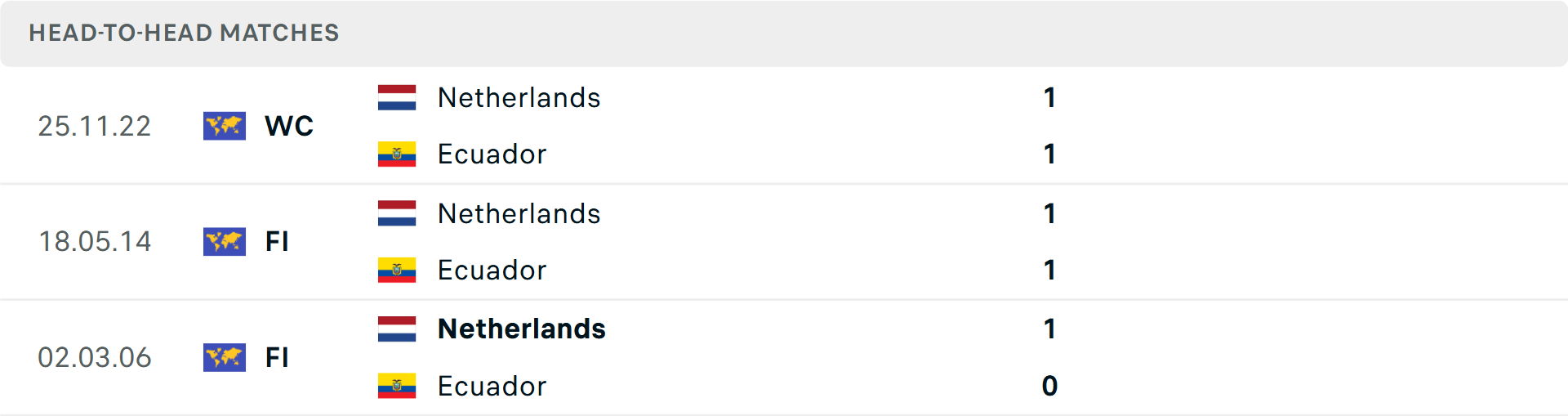Select Ecuador team name in World Cup match
1568x416 pixels.
492,154
